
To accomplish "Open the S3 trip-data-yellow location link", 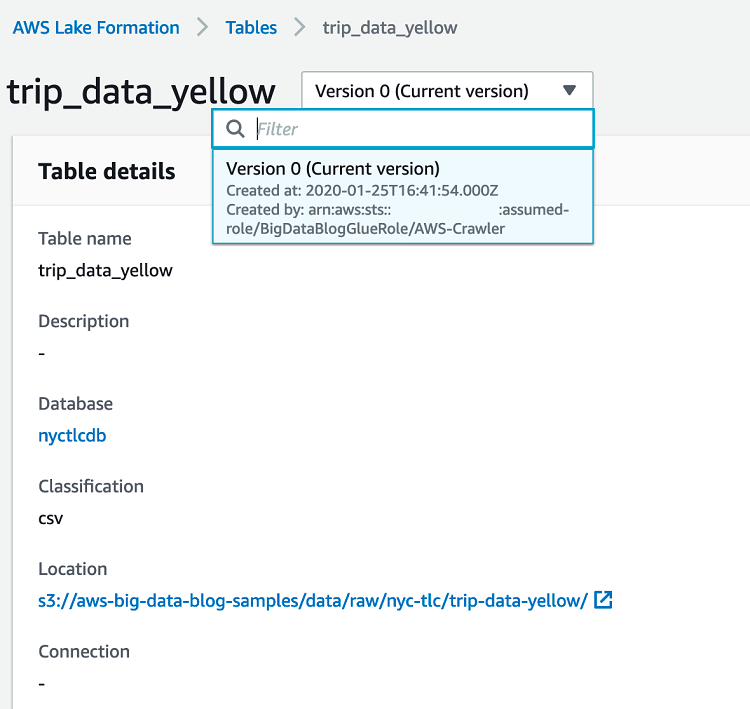I will (x=313, y=600).
